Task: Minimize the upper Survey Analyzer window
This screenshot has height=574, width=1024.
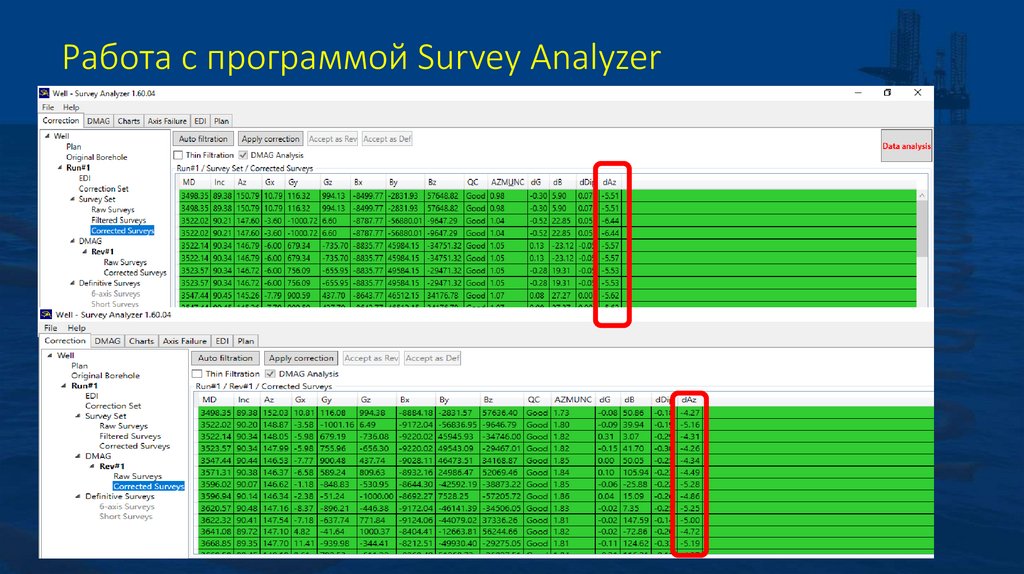Action: click(x=858, y=93)
